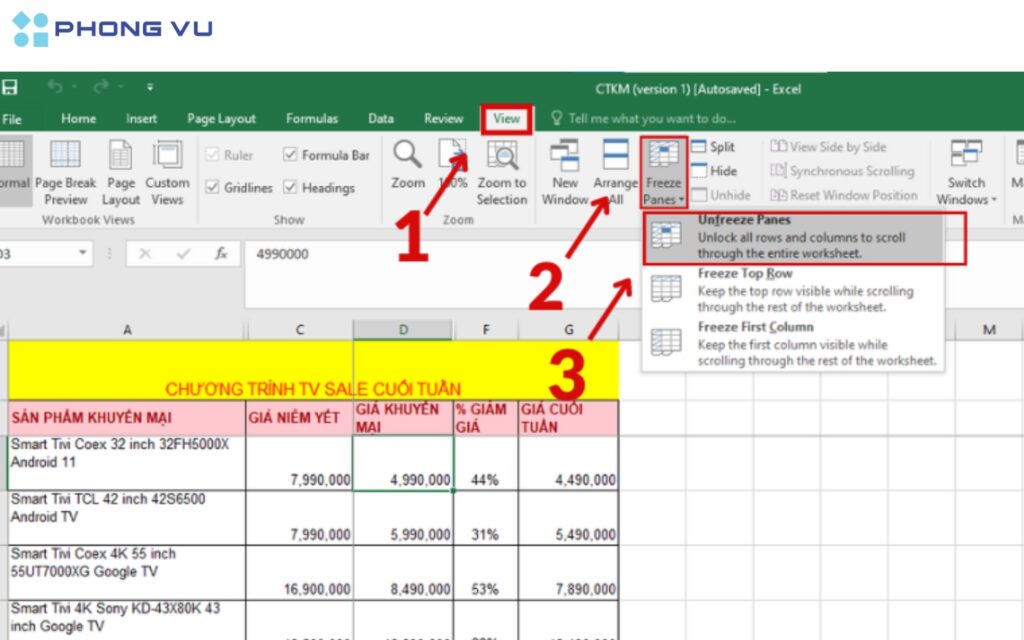Toggle the Formula Bar checkbox
The width and height of the screenshot is (1024, 640).
290,154
